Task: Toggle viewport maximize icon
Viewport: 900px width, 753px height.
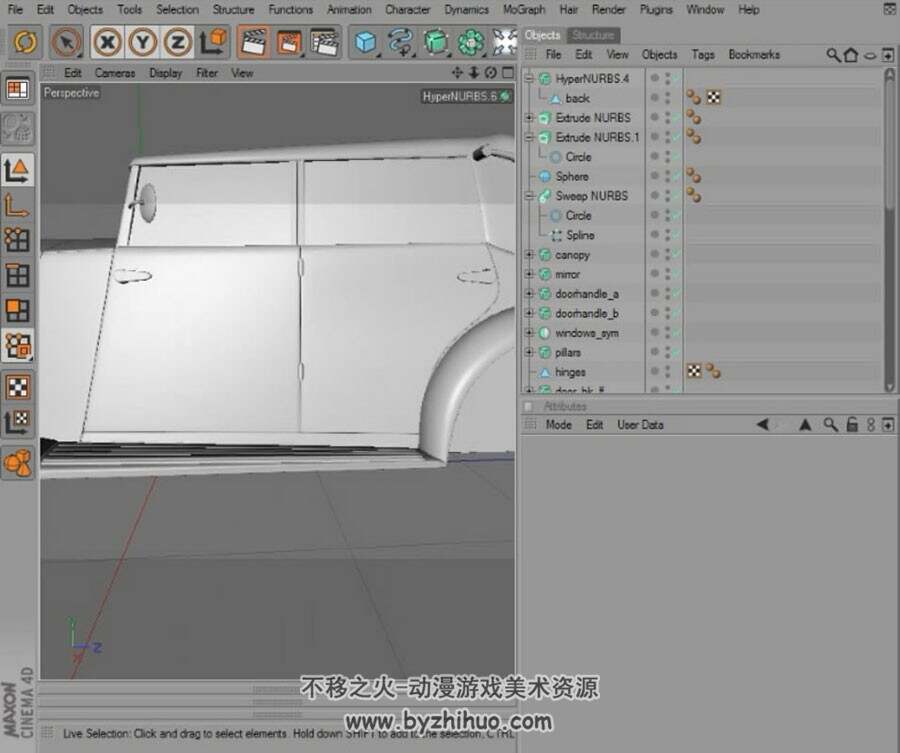Action: click(507, 72)
